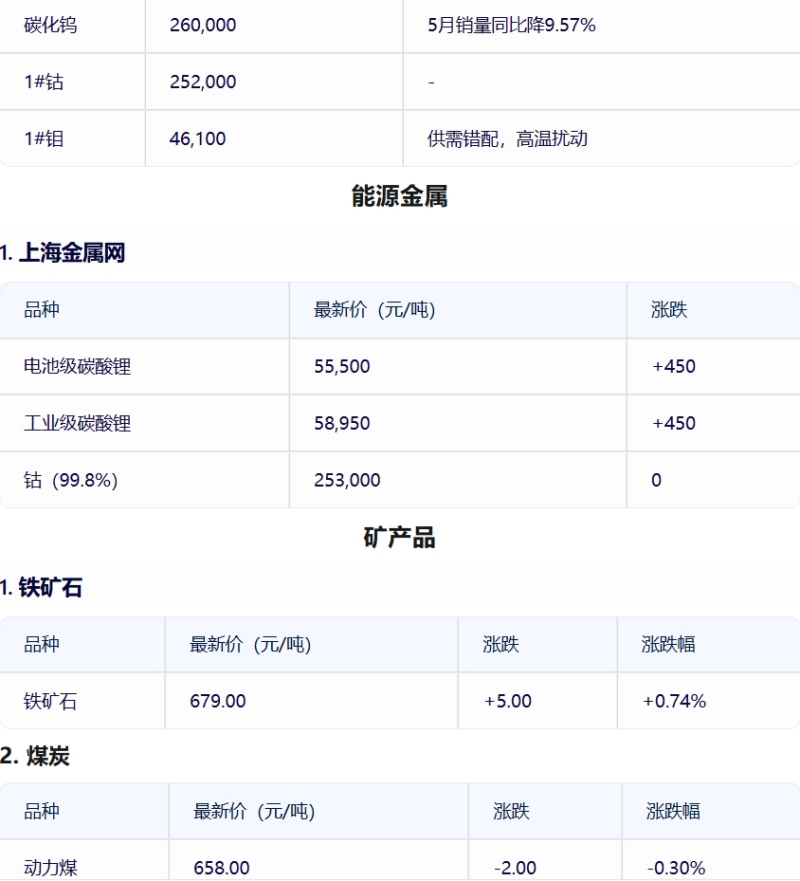Click the 0 change value for 钴
The height and width of the screenshot is (881, 800).
click(656, 480)
